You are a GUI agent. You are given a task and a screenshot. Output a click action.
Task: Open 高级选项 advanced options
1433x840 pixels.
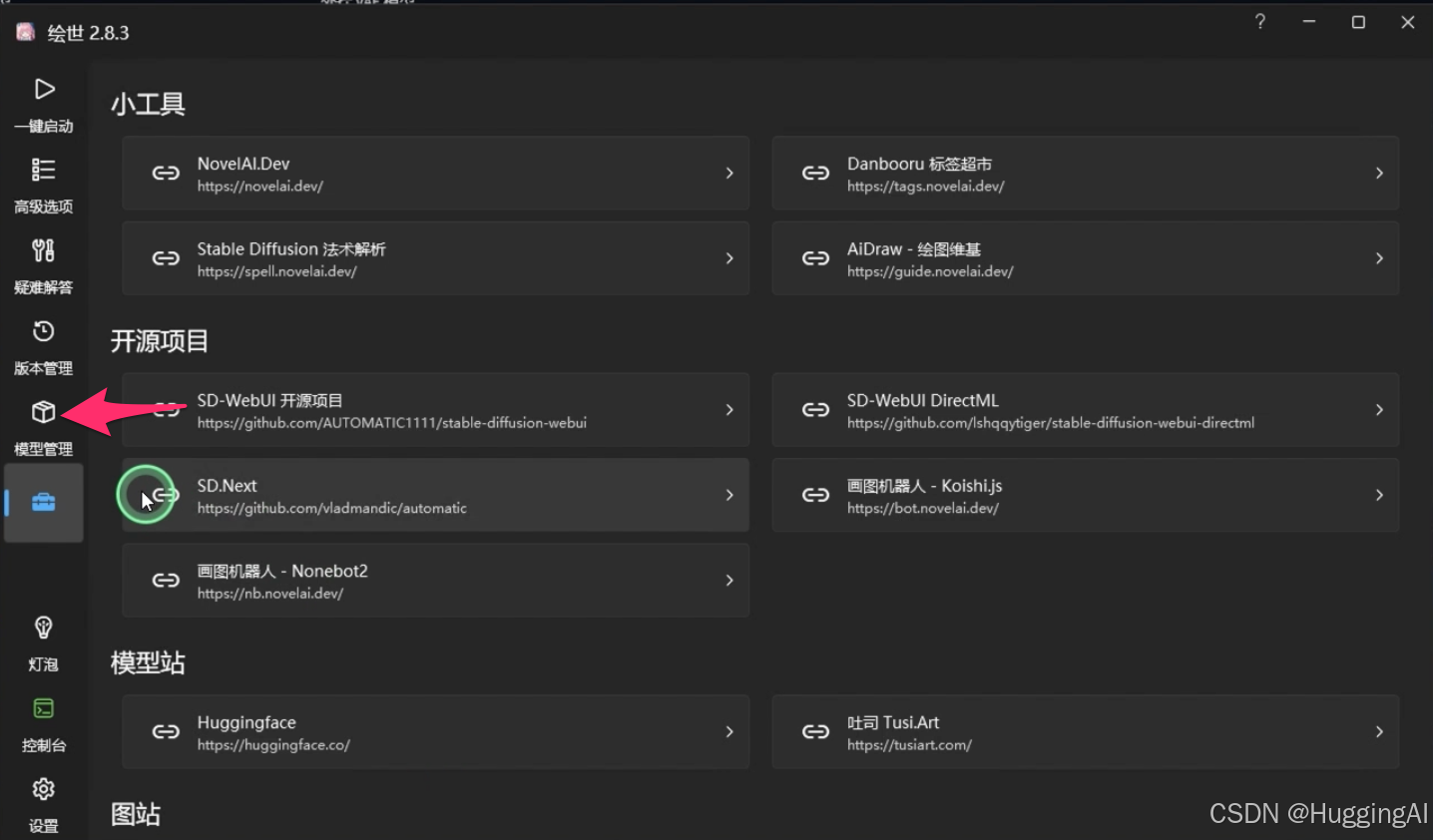44,186
